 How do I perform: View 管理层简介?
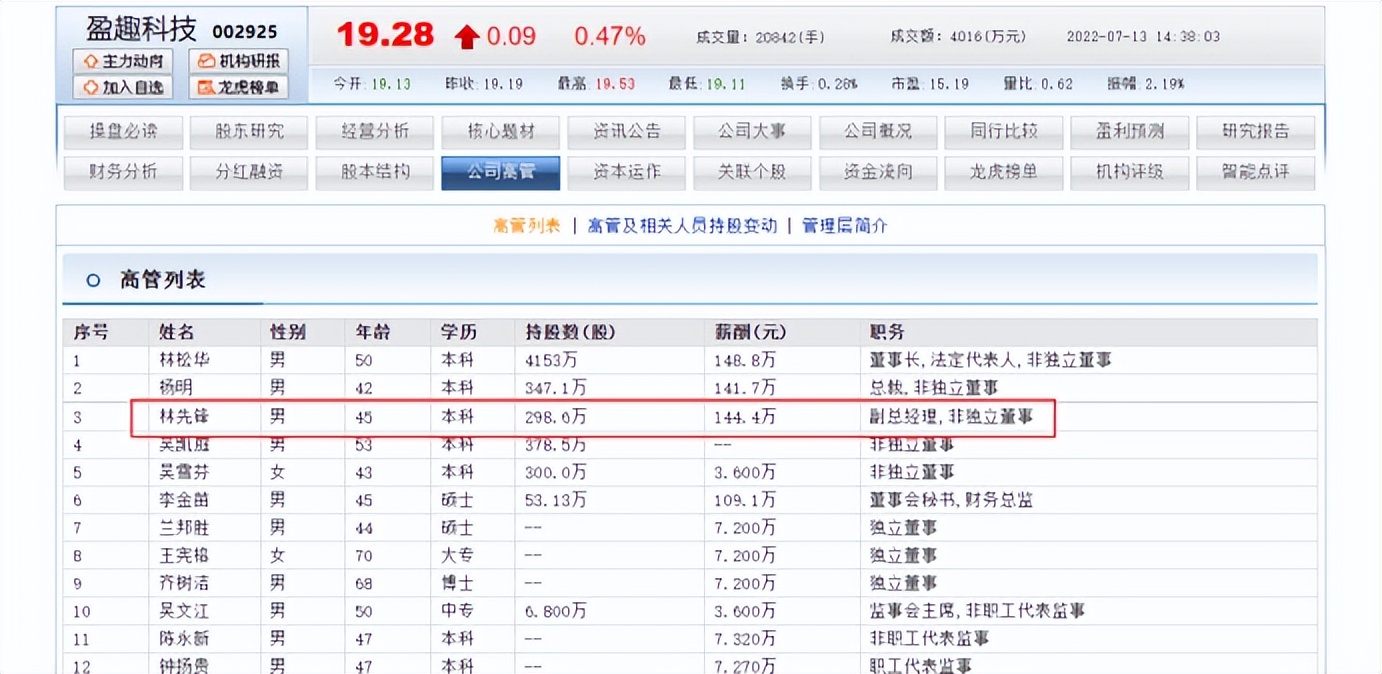coord(843,226)
